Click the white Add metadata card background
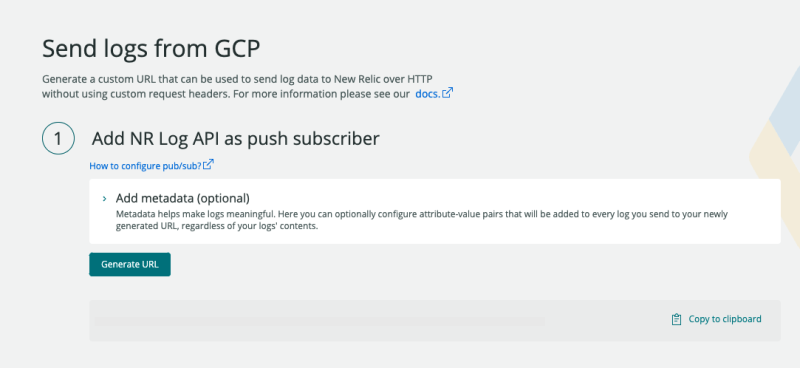 coord(435,211)
